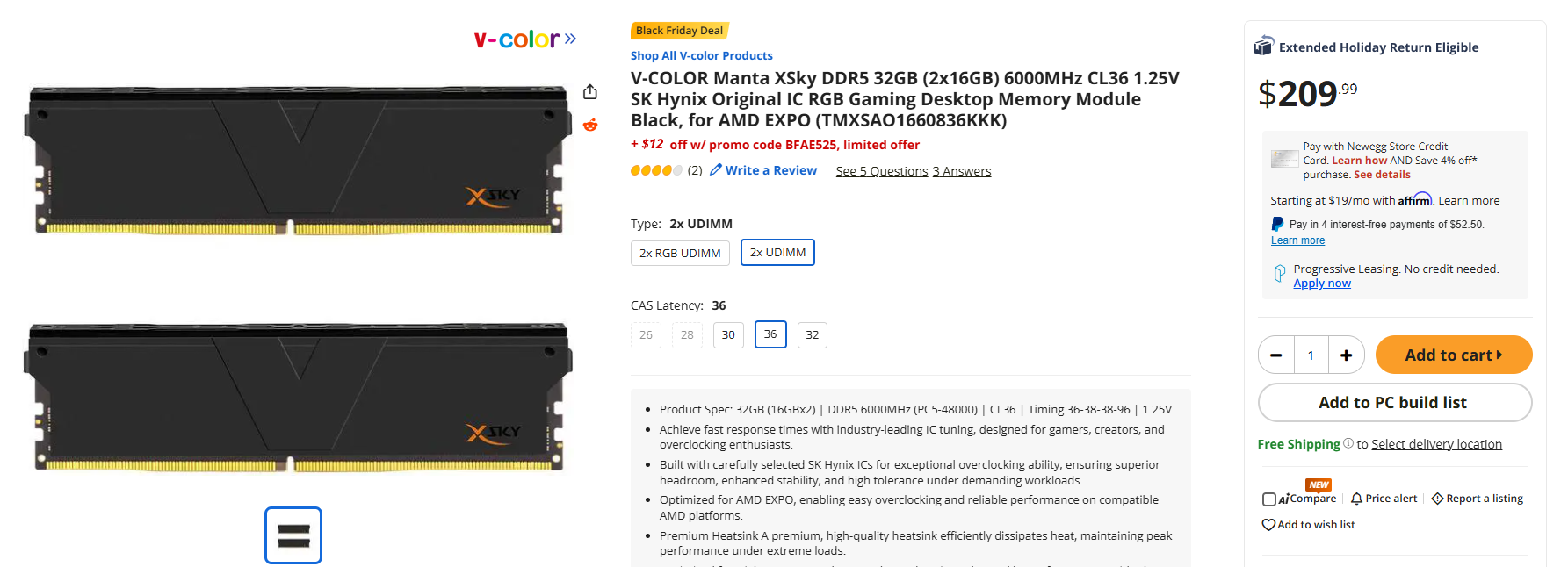Click the share icon beside product image
1568x567 pixels.
590,92
